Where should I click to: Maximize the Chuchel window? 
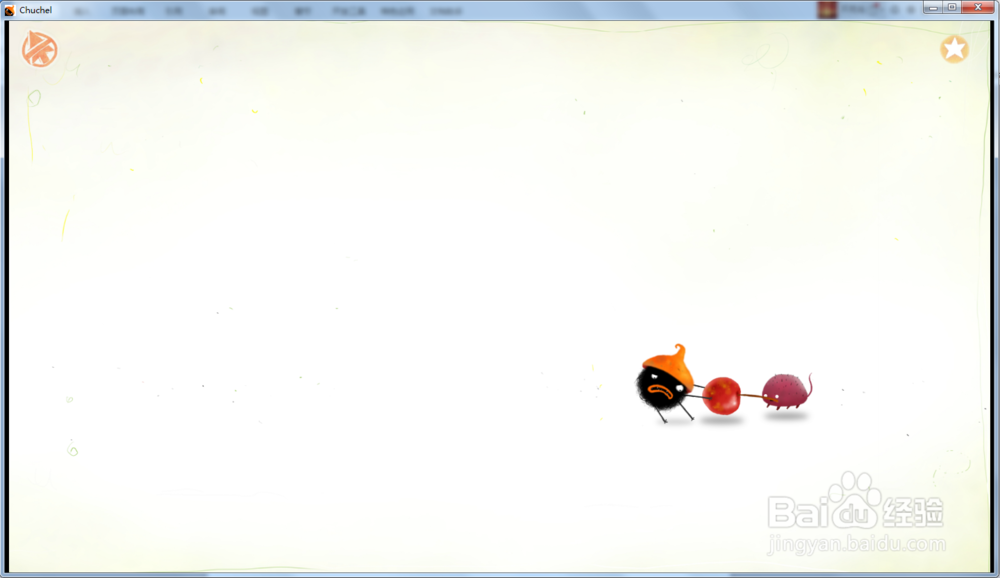[x=952, y=8]
